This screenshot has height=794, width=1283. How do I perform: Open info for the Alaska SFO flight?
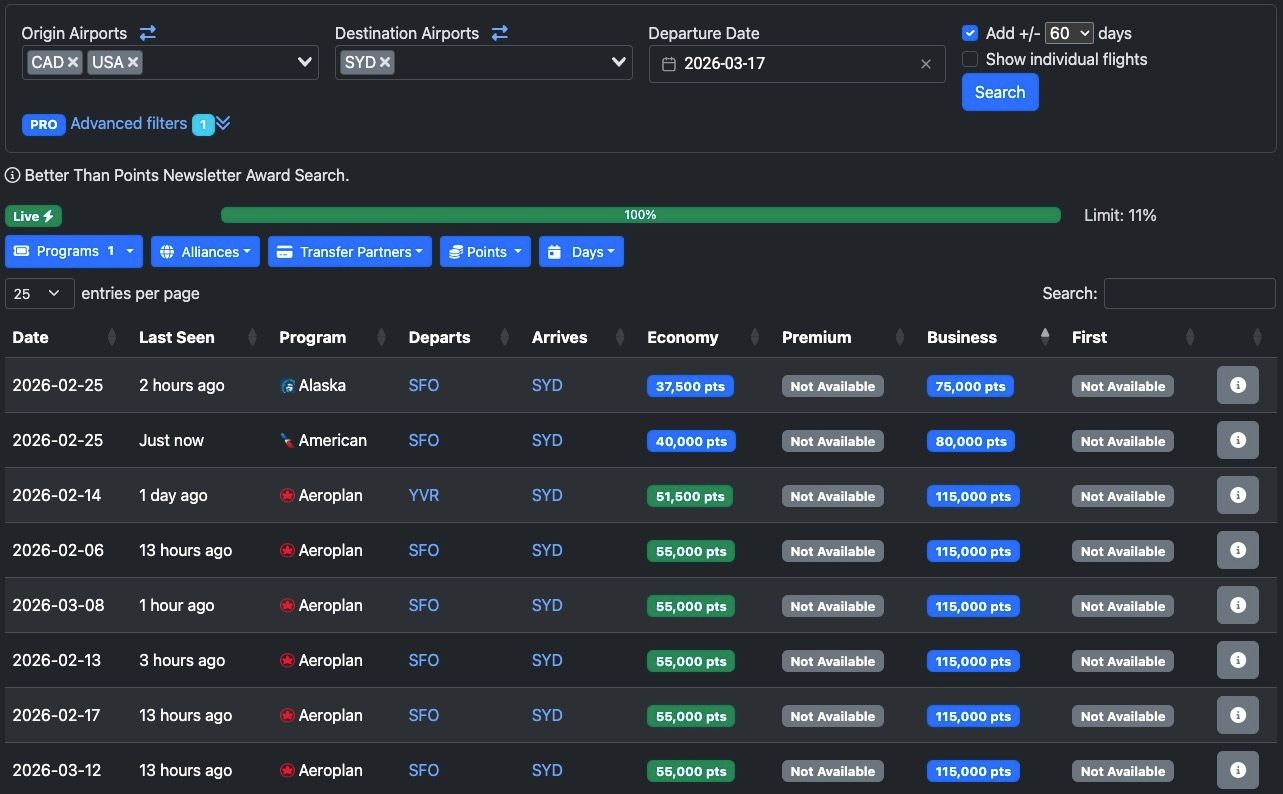1237,385
